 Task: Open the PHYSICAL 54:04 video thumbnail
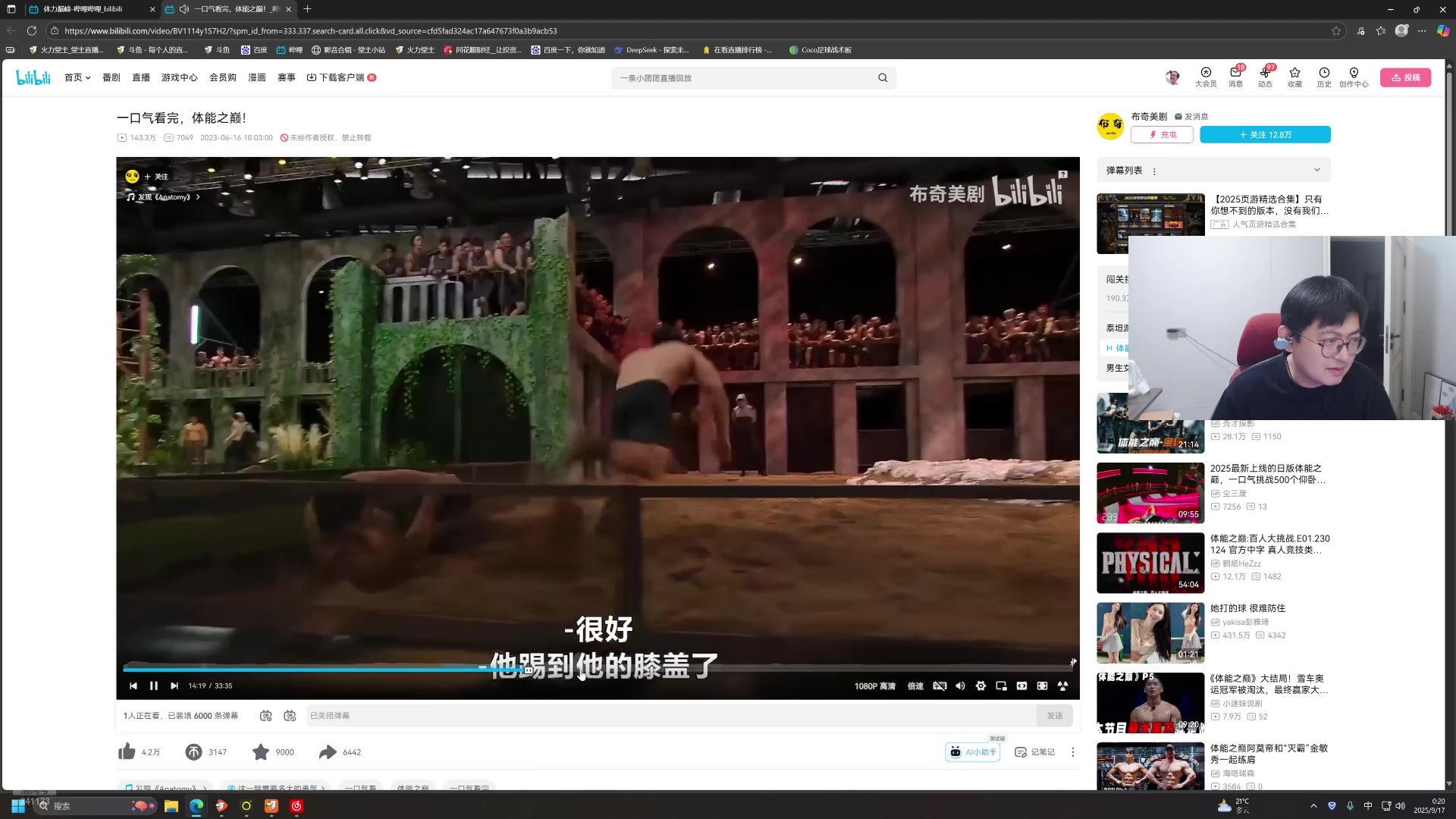pos(1150,563)
